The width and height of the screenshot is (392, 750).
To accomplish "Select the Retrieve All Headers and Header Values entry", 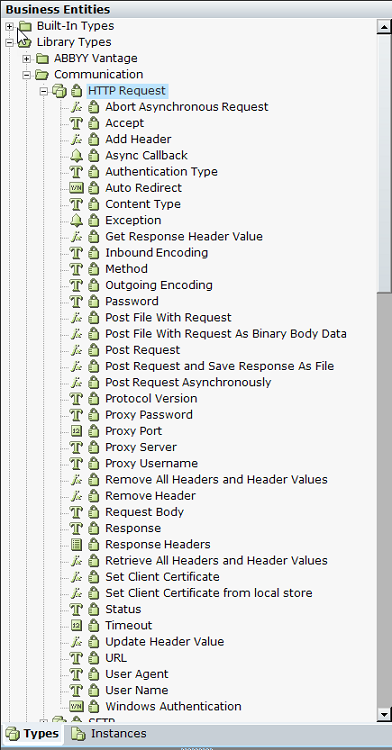I will point(216,561).
